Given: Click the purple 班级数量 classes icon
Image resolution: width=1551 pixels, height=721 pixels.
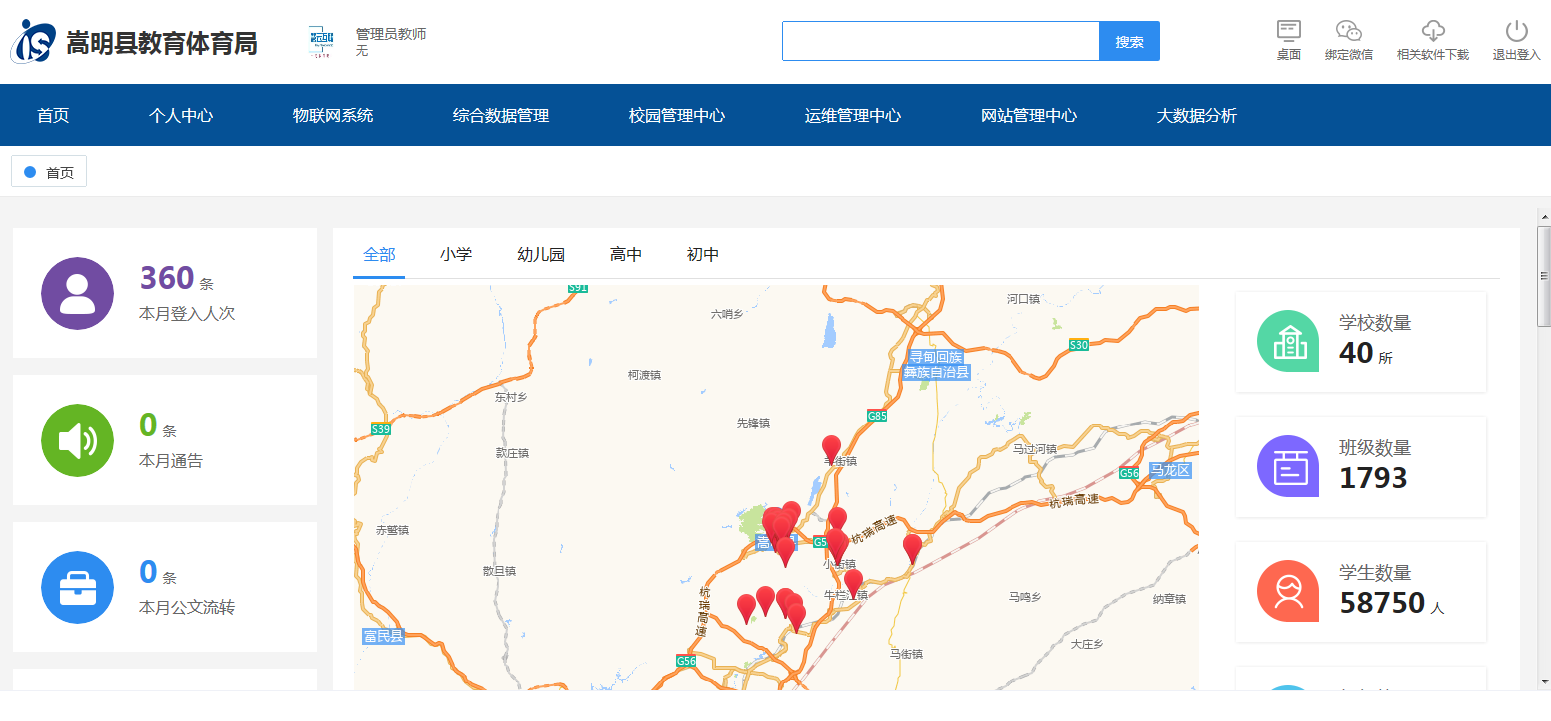Looking at the screenshot, I should coord(1287,466).
